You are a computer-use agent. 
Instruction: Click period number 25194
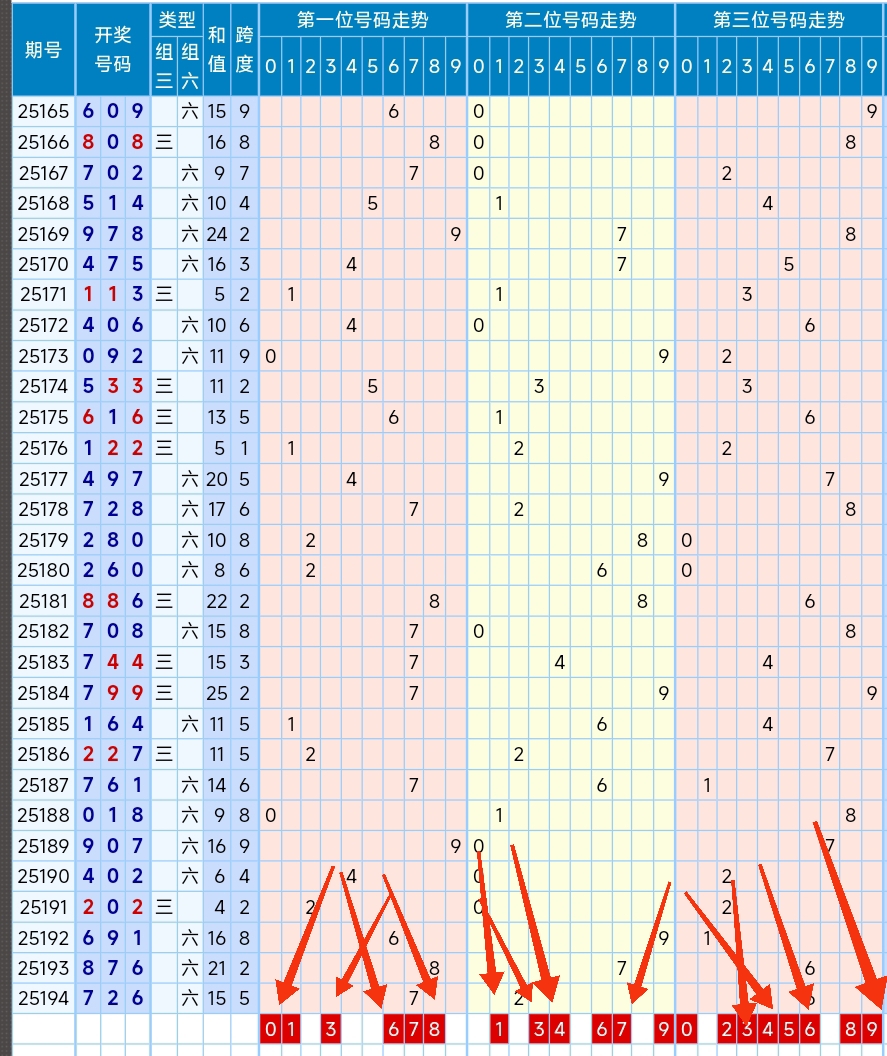(x=43, y=998)
